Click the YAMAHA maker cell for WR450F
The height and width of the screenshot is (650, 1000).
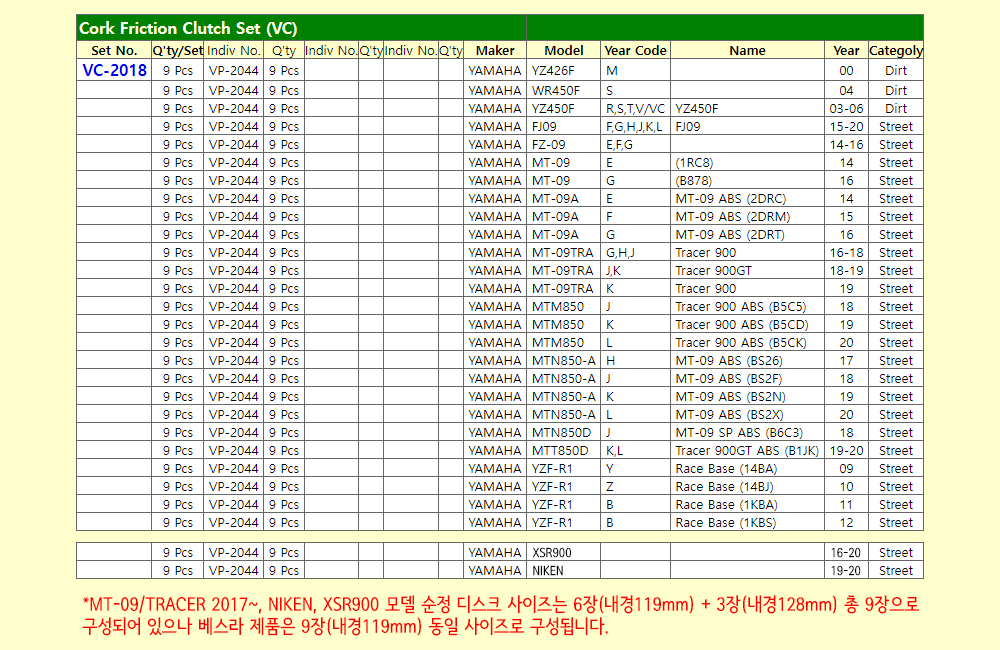point(495,91)
